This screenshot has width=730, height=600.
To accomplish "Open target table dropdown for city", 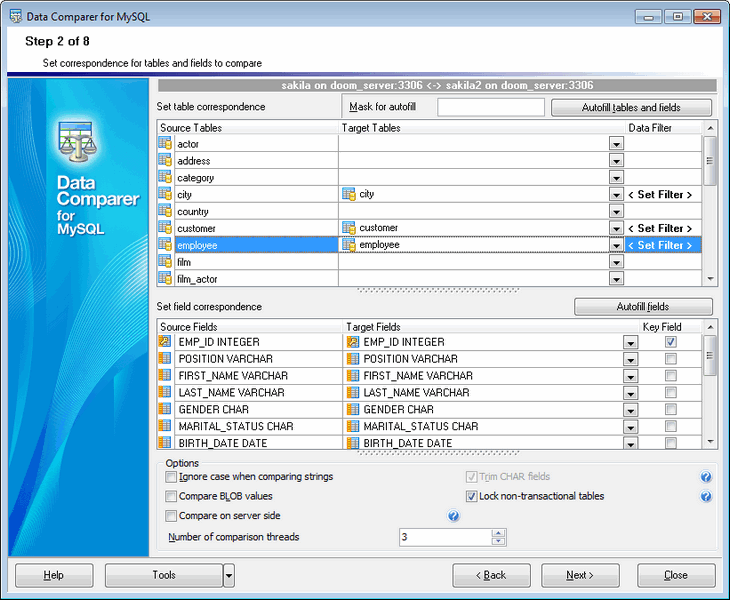I will (x=616, y=195).
